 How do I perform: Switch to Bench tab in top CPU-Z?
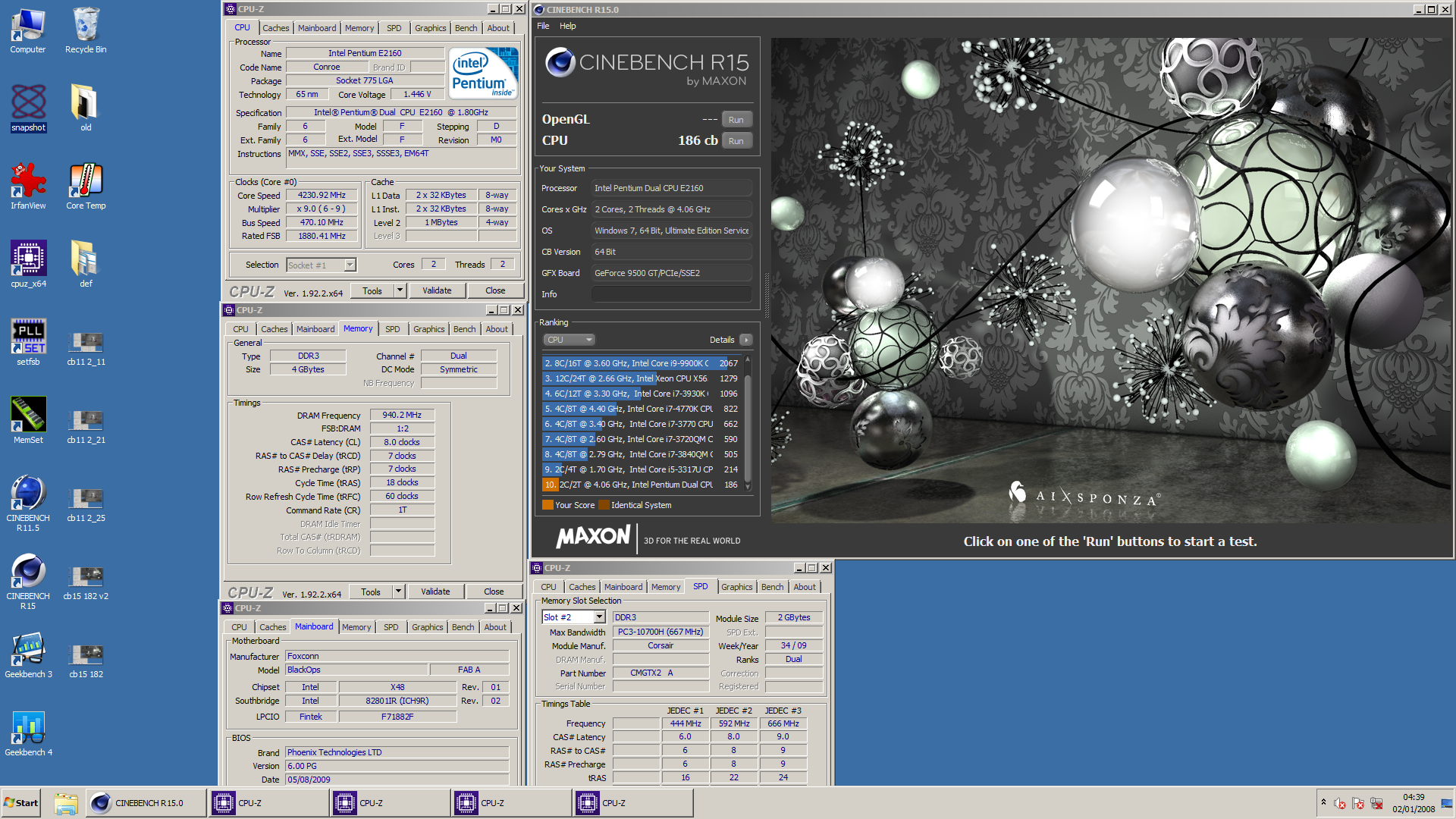click(x=466, y=28)
